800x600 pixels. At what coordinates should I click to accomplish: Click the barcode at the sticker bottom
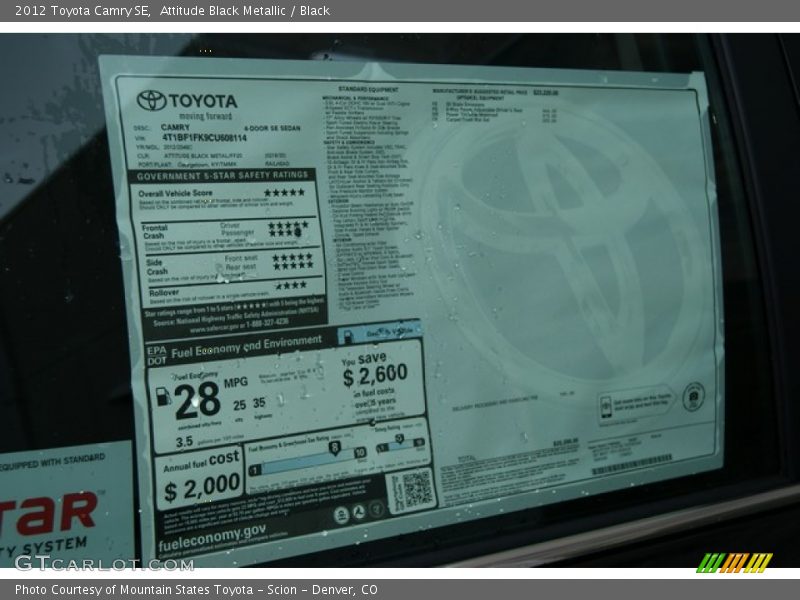coord(631,466)
